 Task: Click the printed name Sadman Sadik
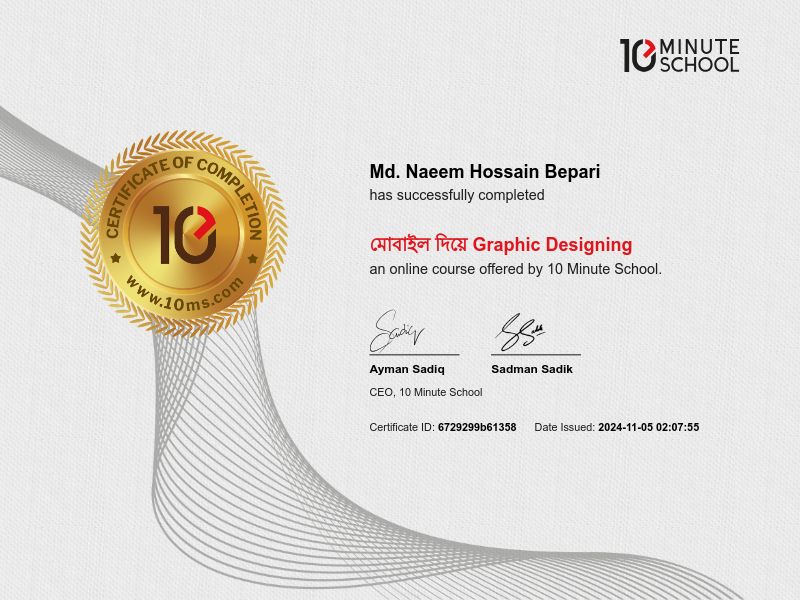point(532,369)
